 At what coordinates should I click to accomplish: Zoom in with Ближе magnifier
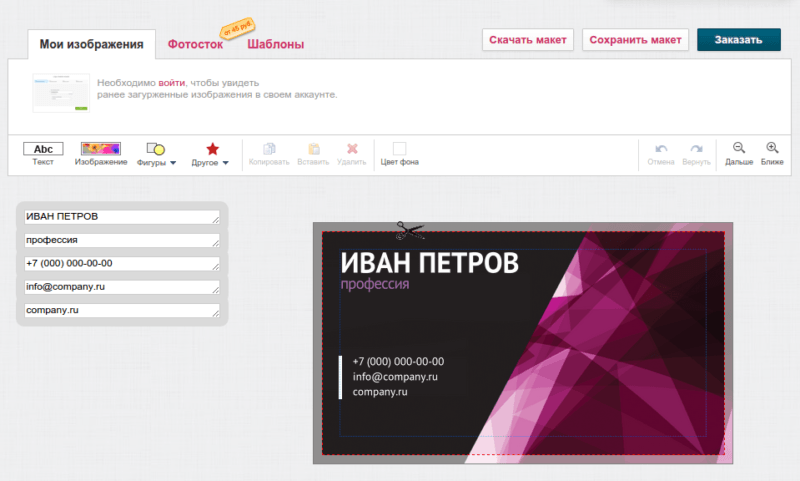[772, 148]
